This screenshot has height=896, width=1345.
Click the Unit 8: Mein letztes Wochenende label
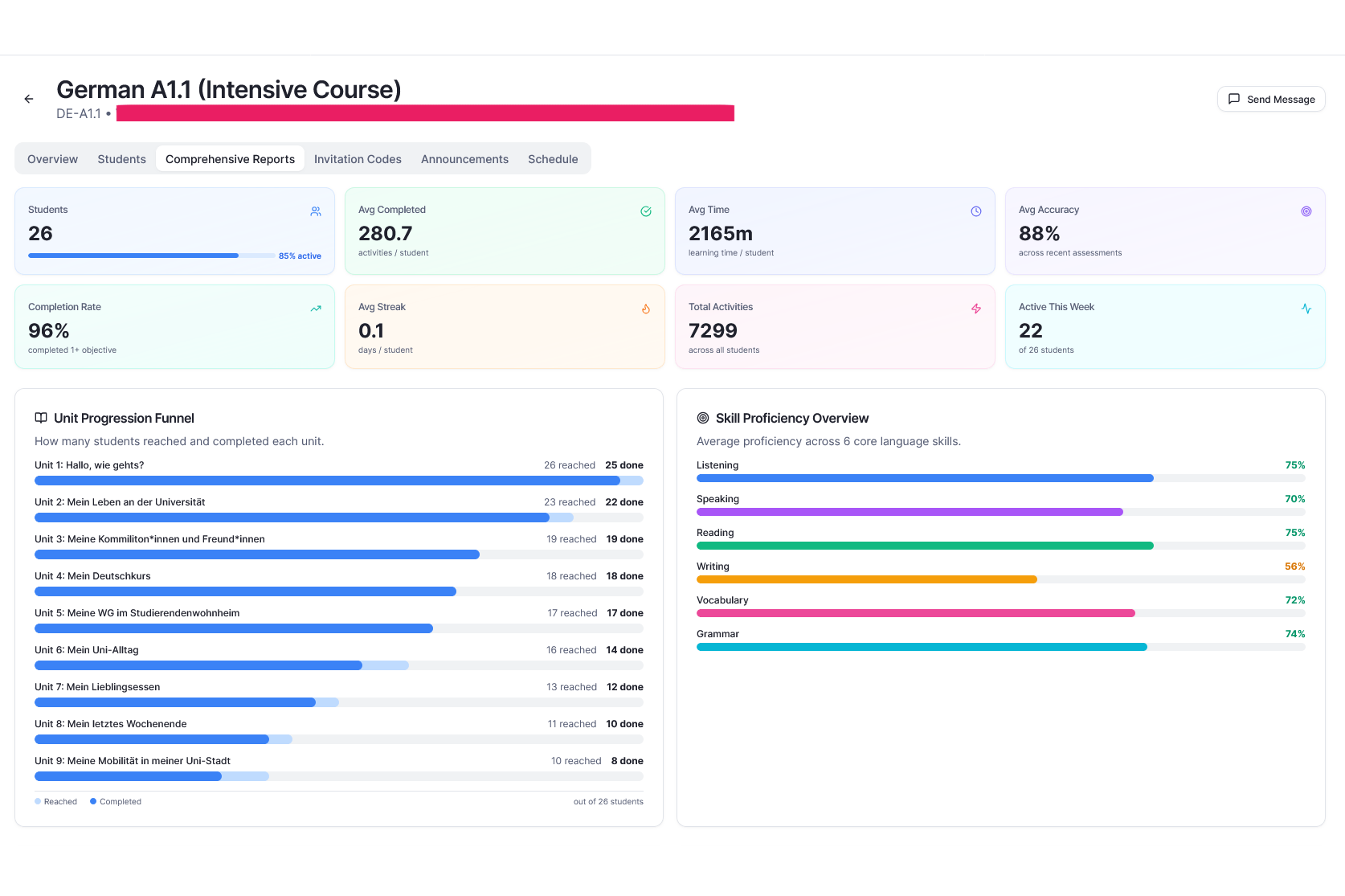pyautogui.click(x=111, y=724)
